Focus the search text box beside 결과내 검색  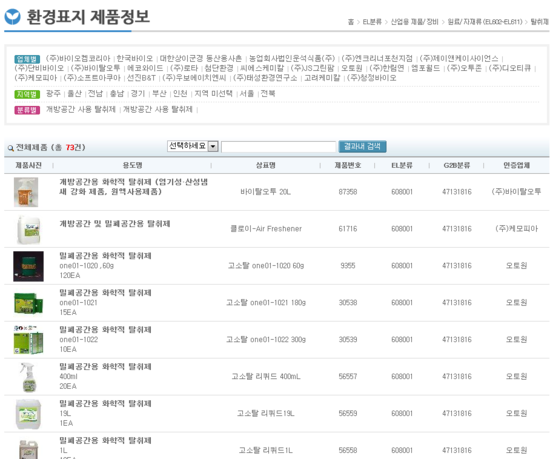(279, 147)
